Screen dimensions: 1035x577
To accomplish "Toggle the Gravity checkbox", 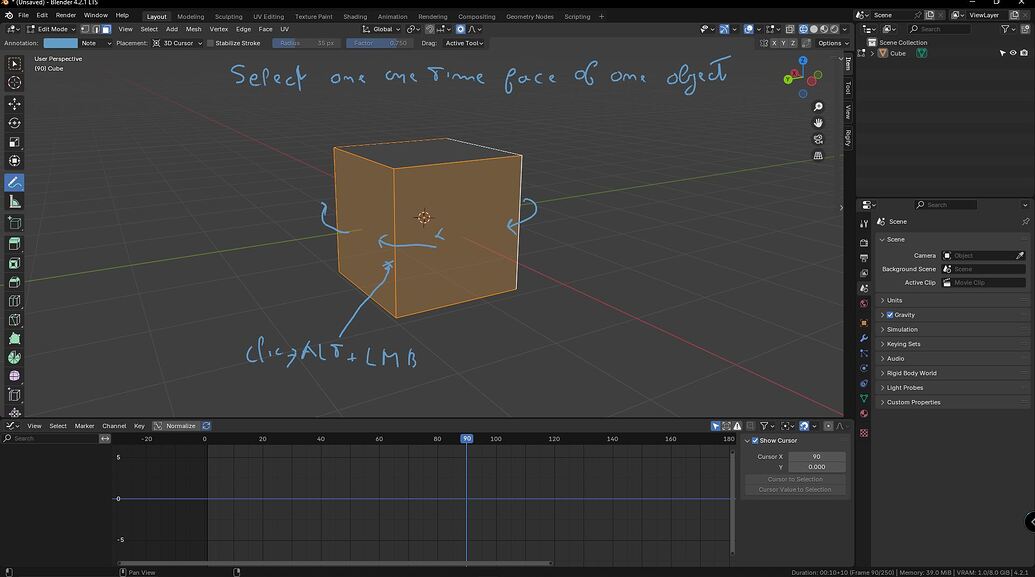I will [890, 315].
